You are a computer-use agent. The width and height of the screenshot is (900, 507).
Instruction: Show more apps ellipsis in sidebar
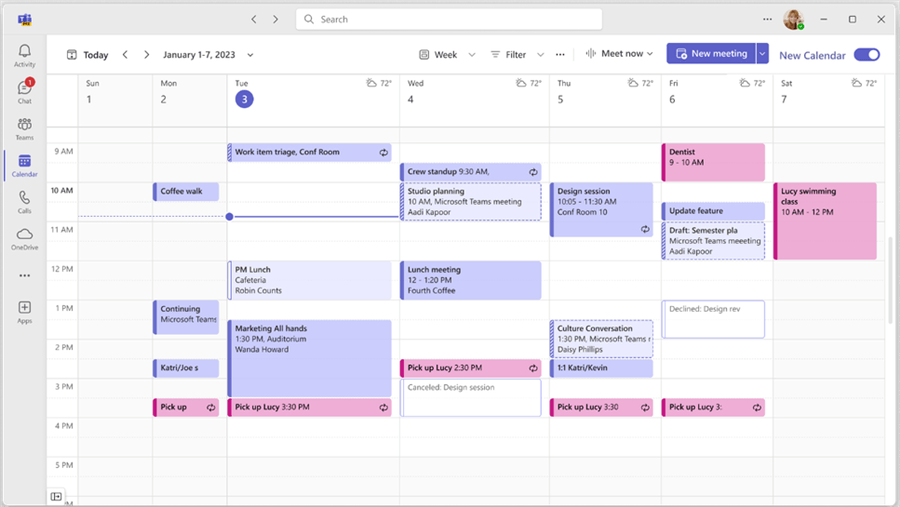[x=24, y=276]
